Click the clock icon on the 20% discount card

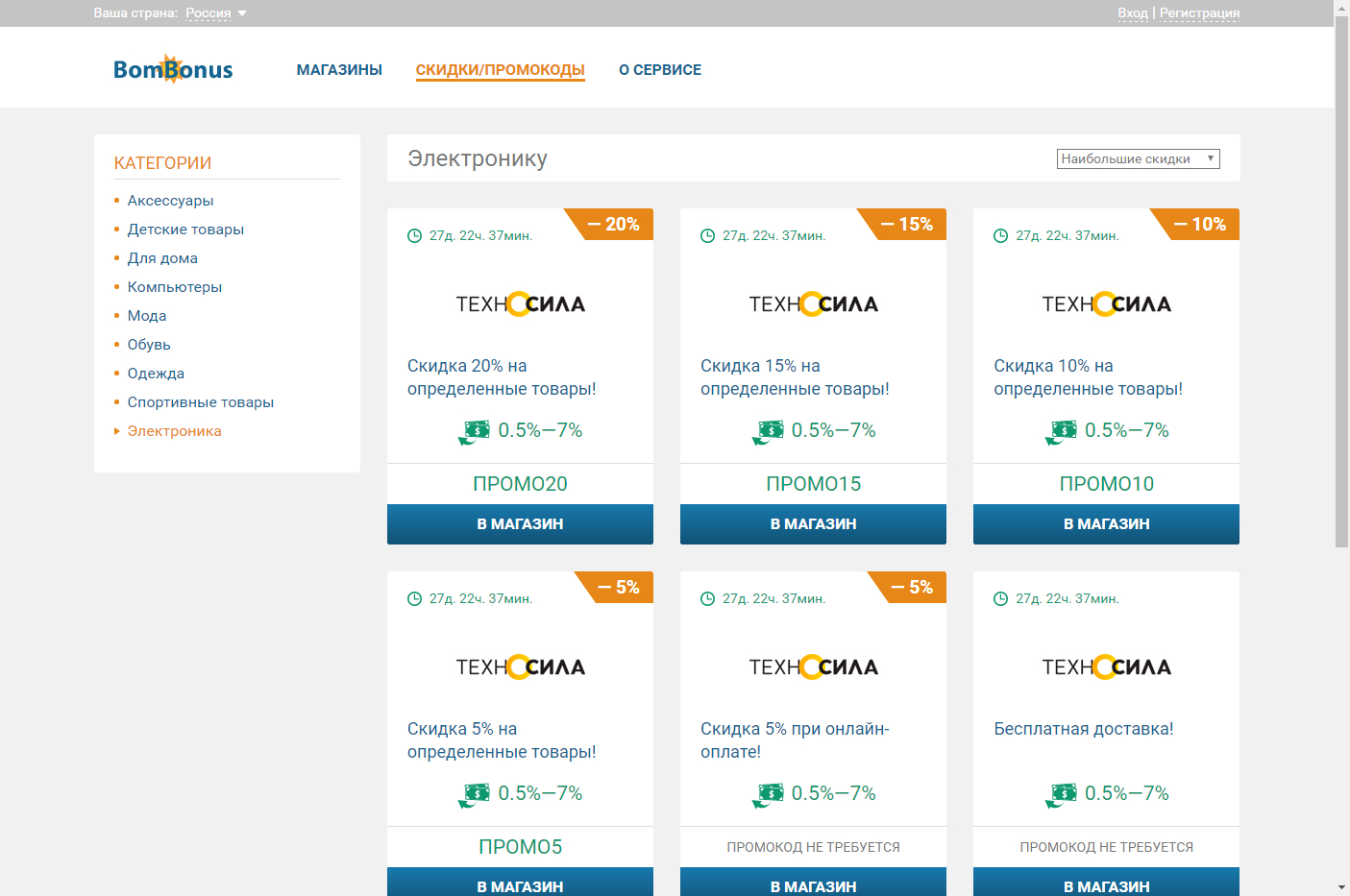pos(415,236)
